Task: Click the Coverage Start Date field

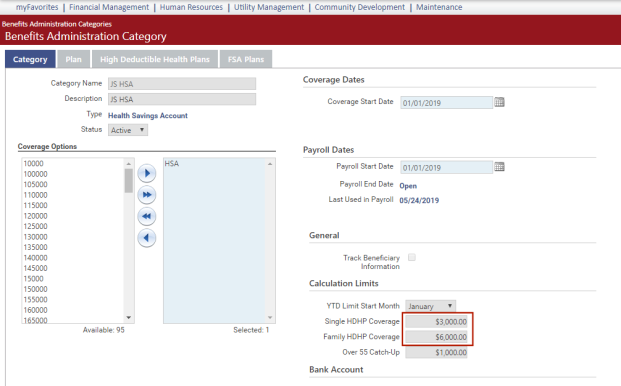Action: point(446,103)
